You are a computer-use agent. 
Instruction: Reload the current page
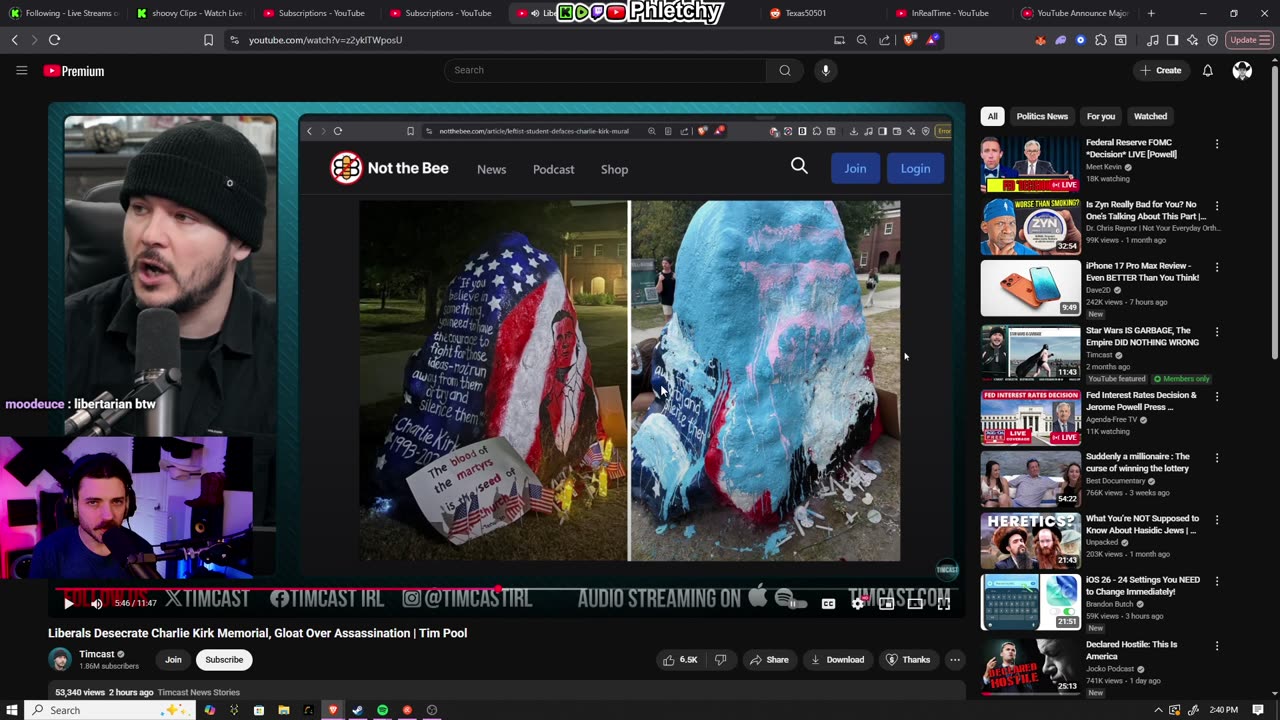tap(54, 40)
